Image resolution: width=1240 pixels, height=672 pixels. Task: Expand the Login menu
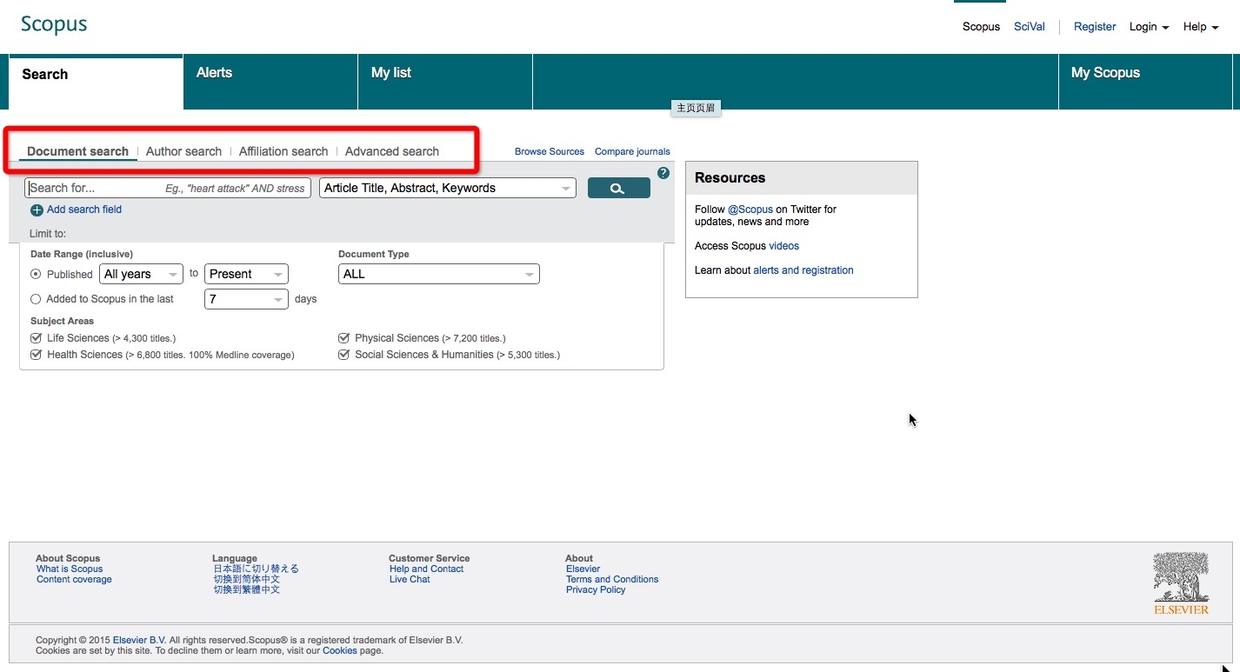1149,27
